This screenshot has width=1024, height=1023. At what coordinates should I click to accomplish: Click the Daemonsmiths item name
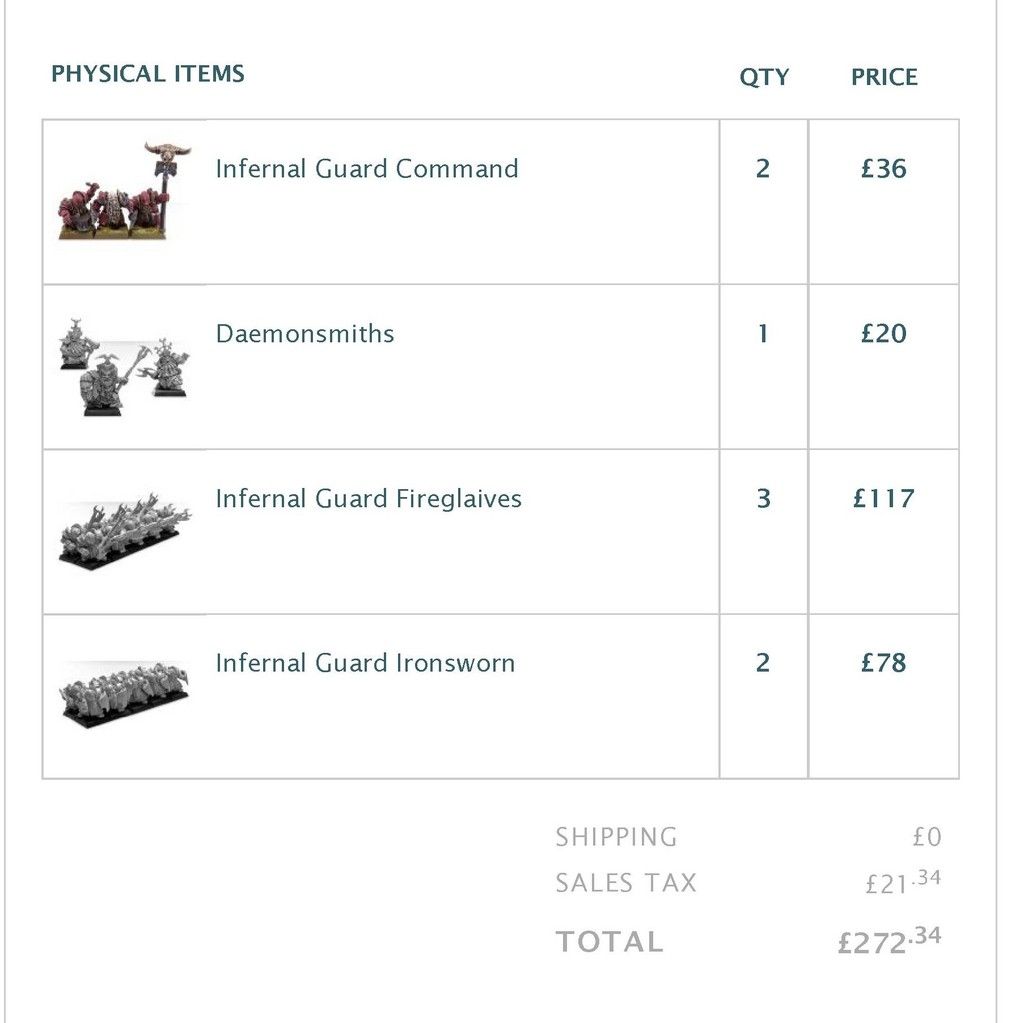pyautogui.click(x=305, y=334)
